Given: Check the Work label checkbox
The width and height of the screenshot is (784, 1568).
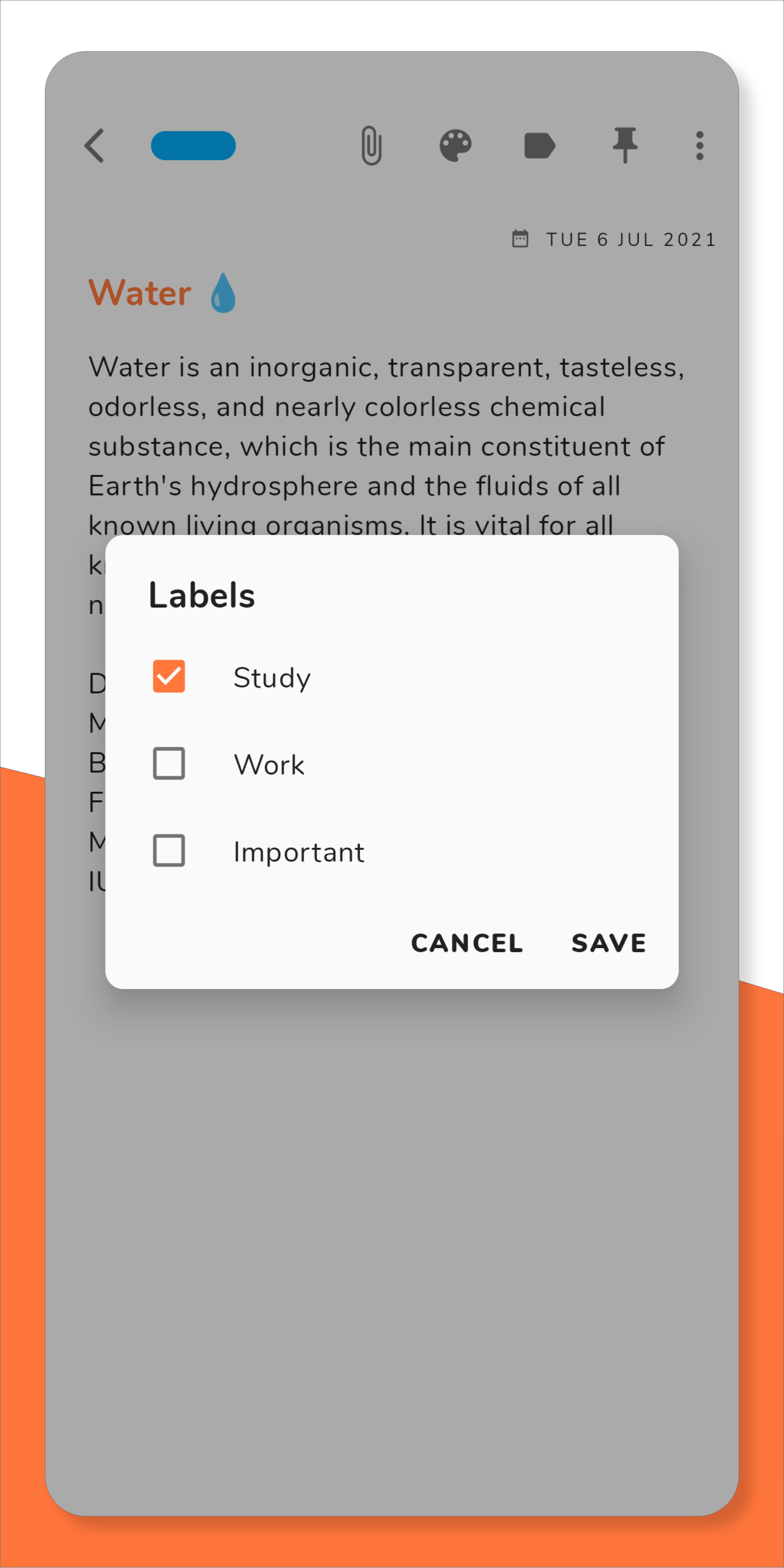Looking at the screenshot, I should tap(169, 763).
